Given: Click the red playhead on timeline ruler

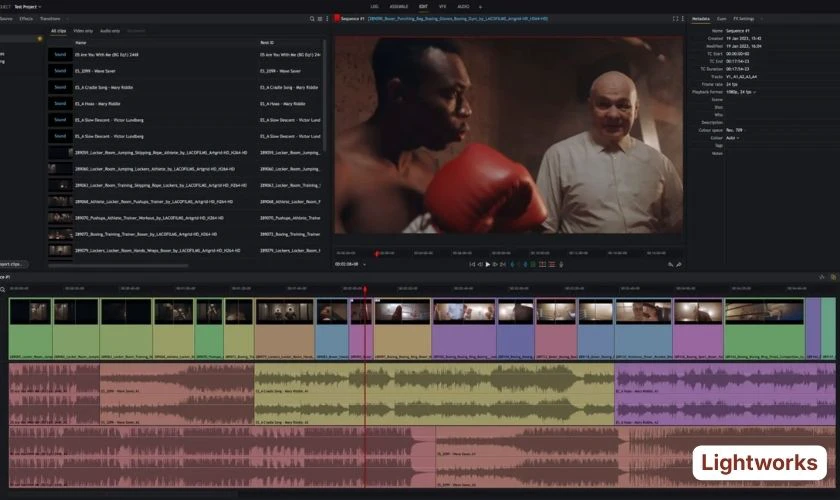Looking at the screenshot, I should (x=365, y=289).
